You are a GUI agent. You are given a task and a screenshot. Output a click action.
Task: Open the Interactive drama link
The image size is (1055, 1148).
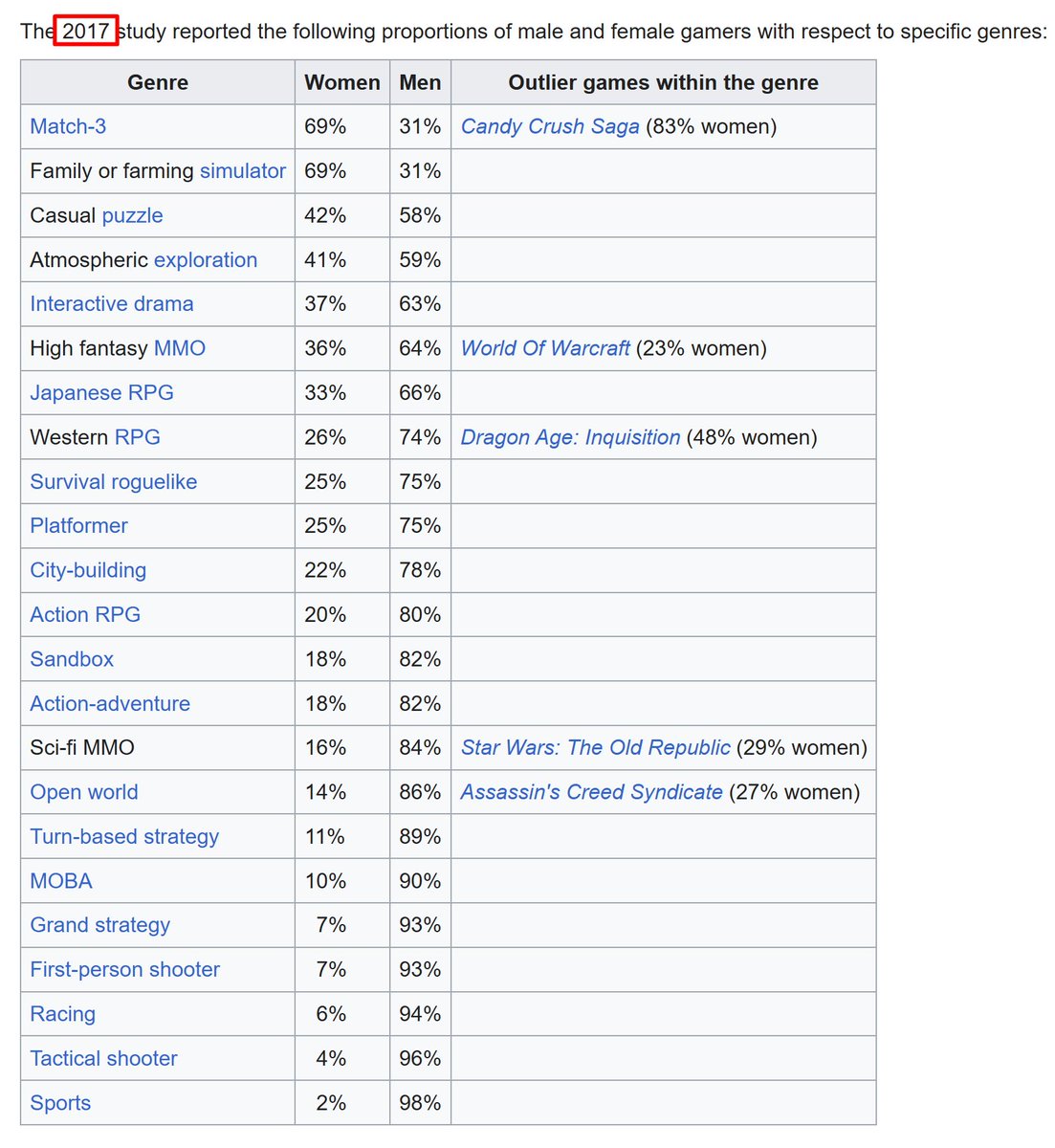point(112,304)
